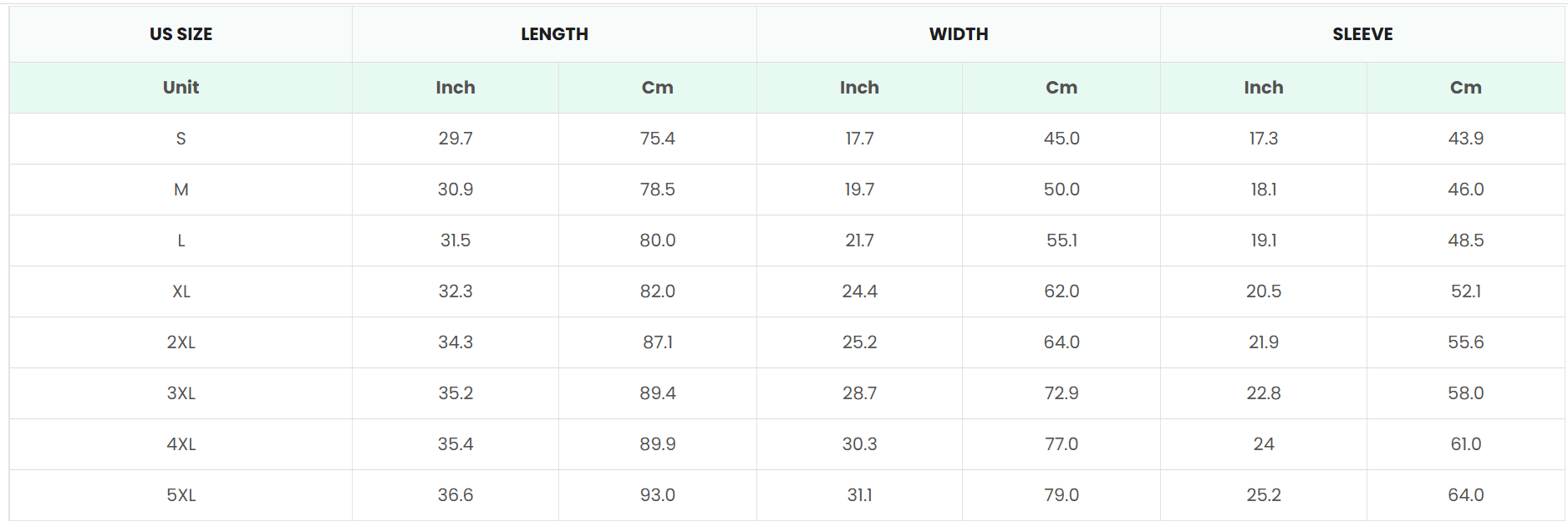Select the 62.0 width cm cell

(x=1061, y=291)
